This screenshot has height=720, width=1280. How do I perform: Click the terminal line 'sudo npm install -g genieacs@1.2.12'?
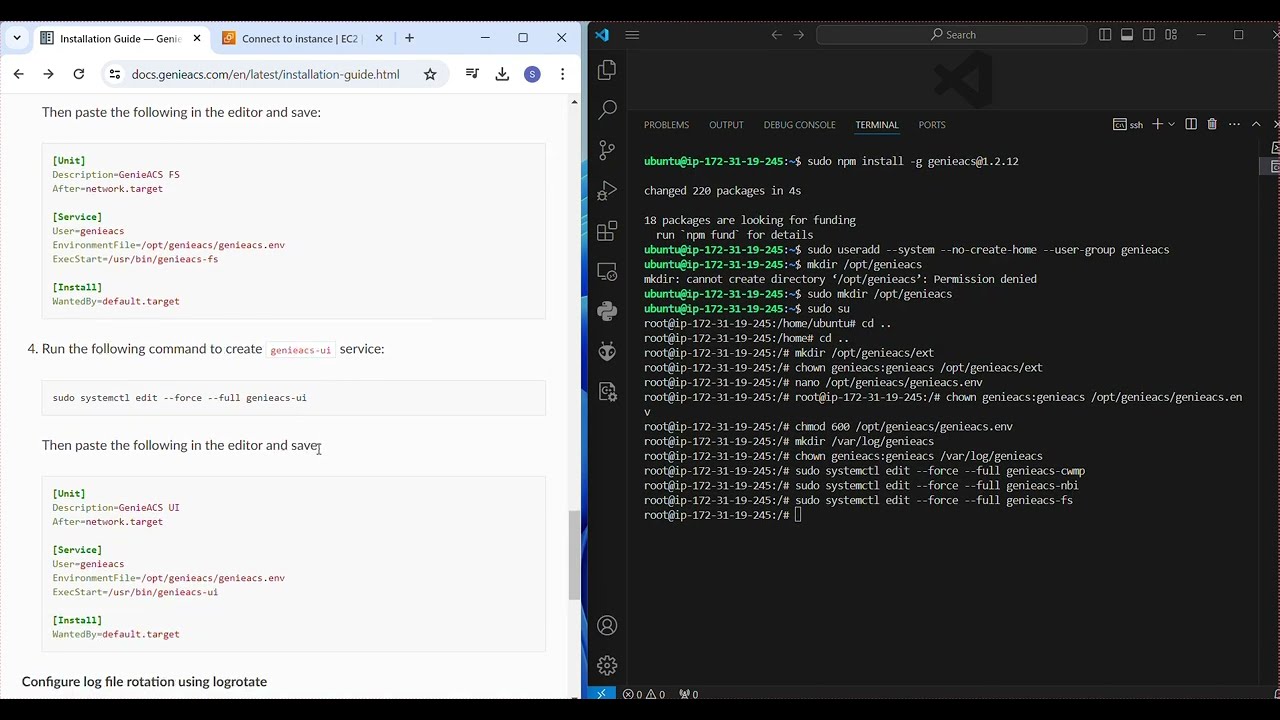pos(912,161)
